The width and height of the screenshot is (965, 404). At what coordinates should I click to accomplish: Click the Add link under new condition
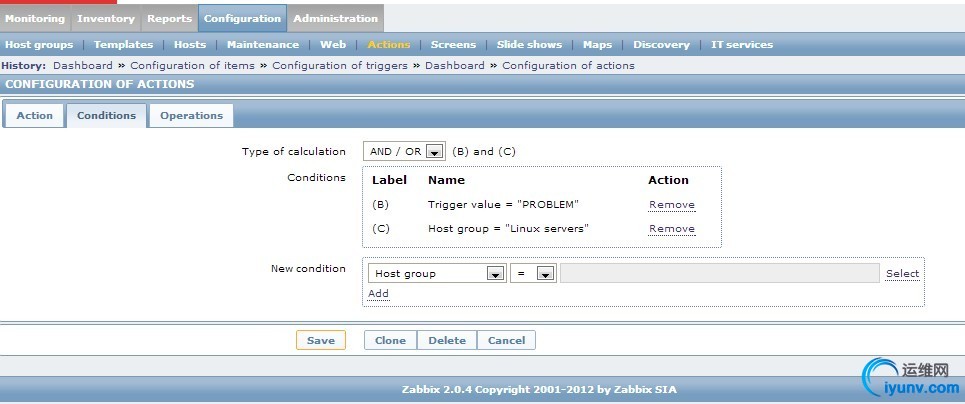[x=378, y=294]
